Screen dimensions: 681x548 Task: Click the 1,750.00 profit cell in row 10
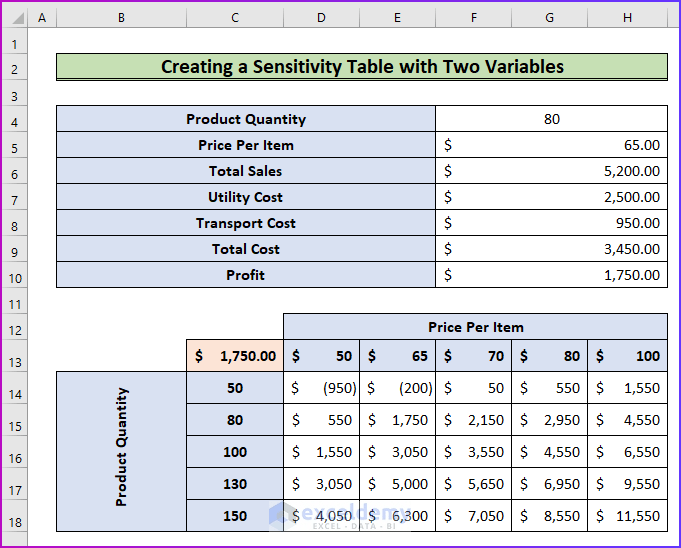coord(552,275)
